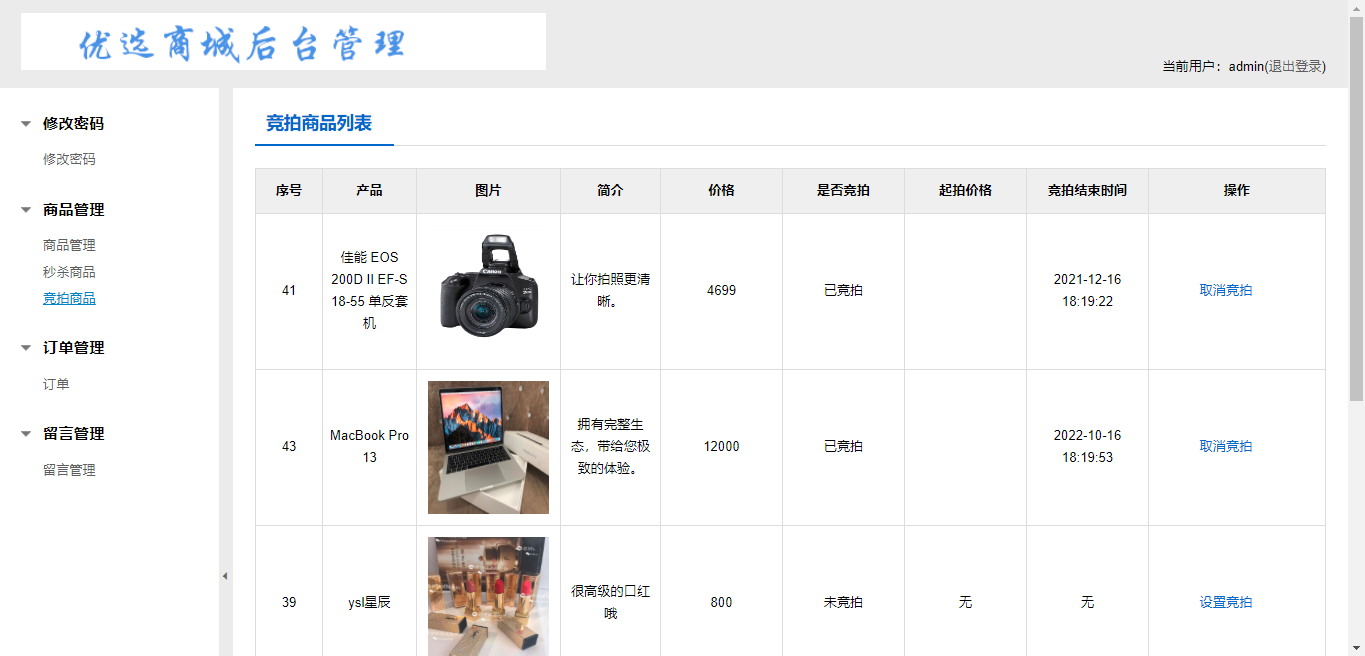Image resolution: width=1365 pixels, height=656 pixels.
Task: Open 订单 in the sidebar
Action: point(56,384)
